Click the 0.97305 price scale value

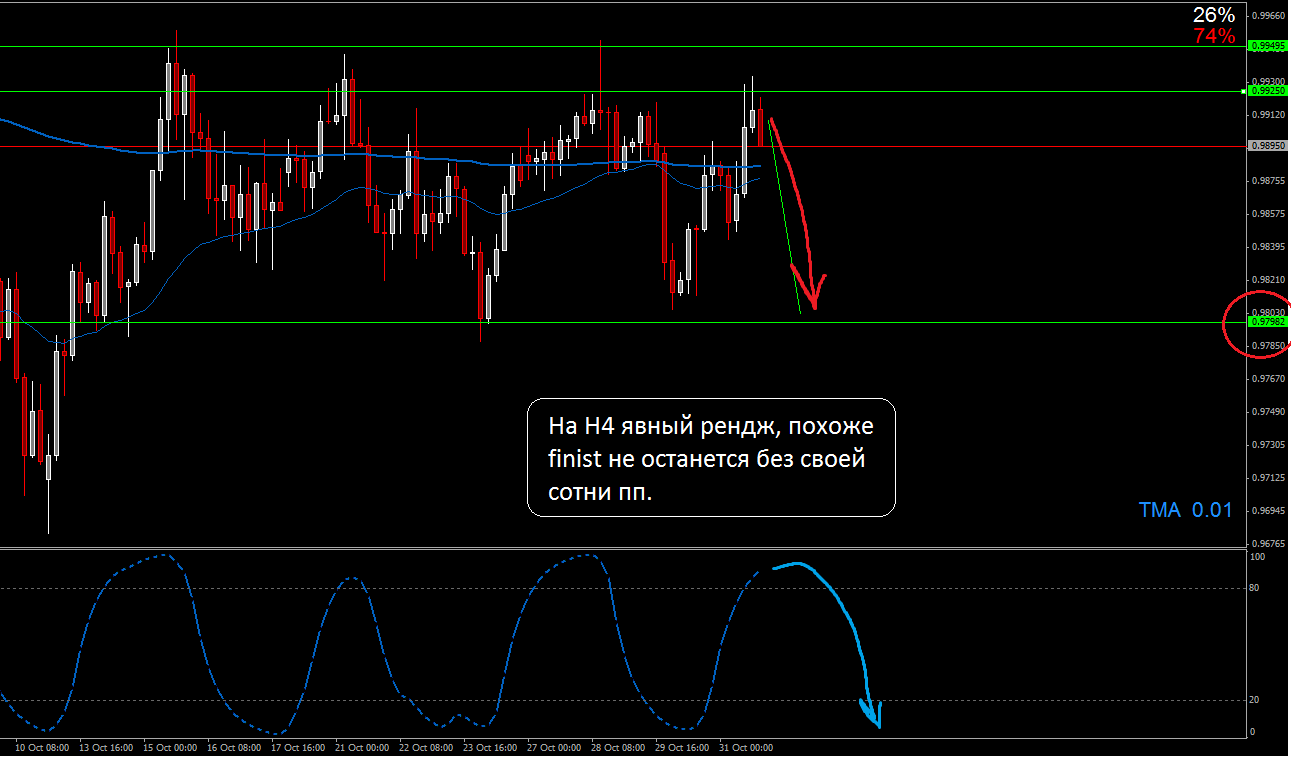pyautogui.click(x=1268, y=445)
